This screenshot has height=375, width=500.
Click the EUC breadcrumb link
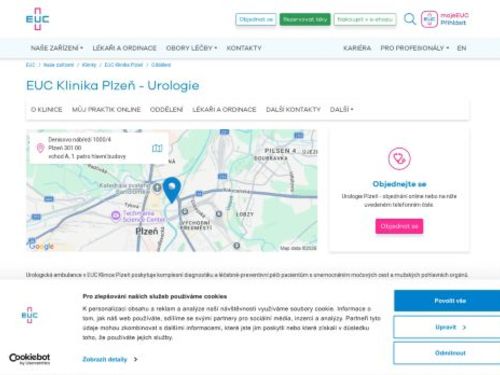[x=30, y=65]
